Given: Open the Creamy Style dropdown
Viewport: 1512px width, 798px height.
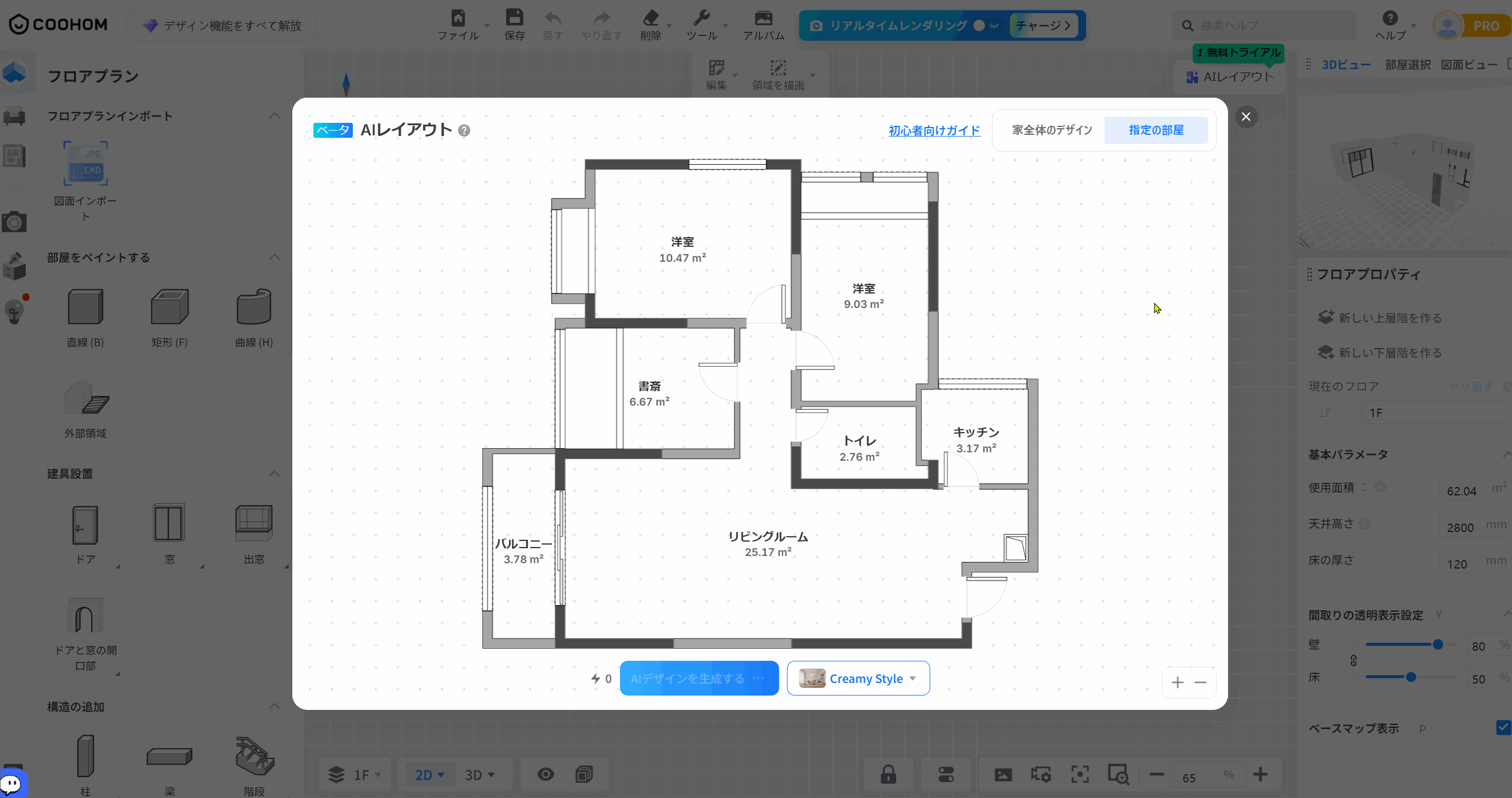Looking at the screenshot, I should pos(858,678).
